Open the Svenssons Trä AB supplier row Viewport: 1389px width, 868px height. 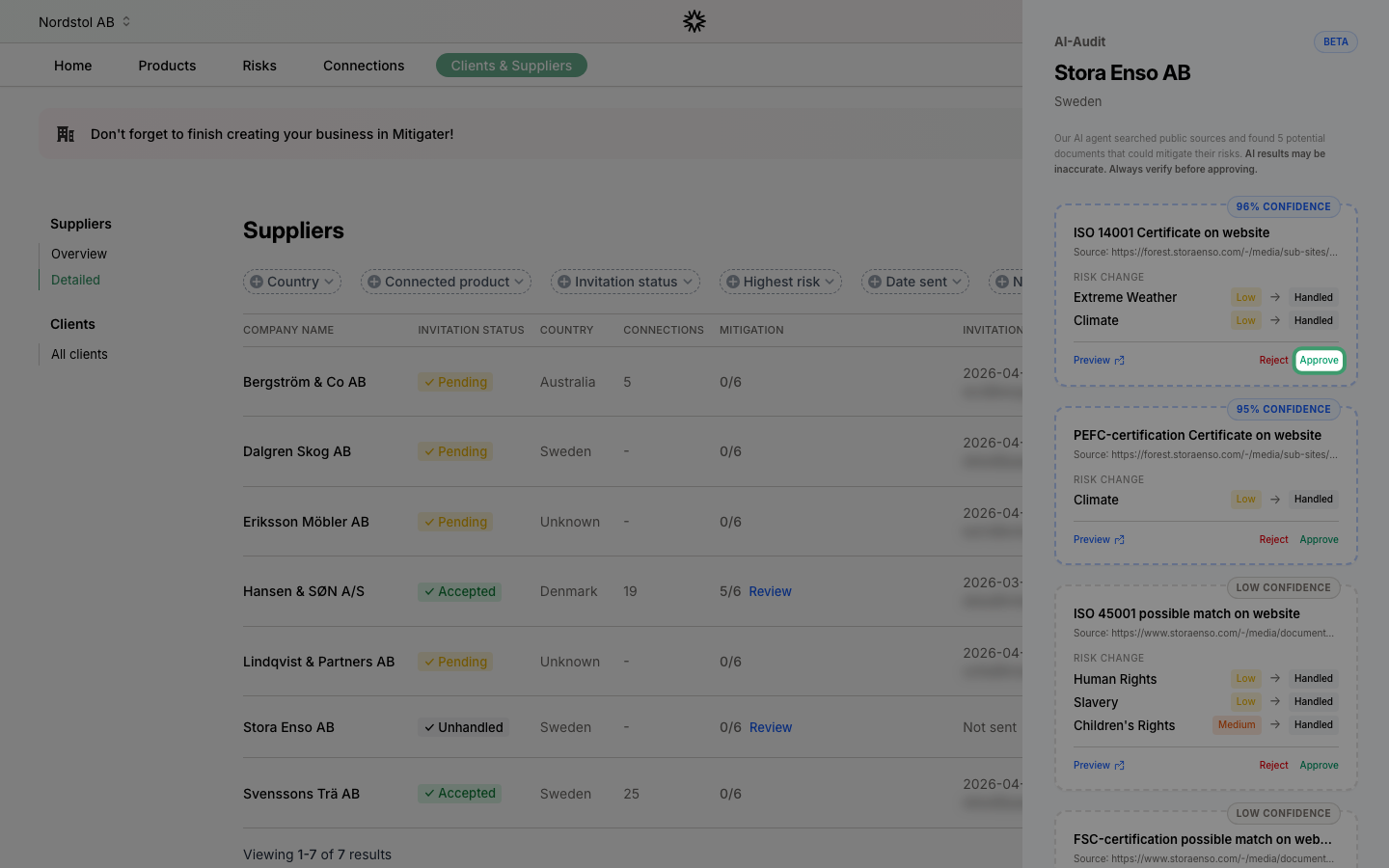click(x=633, y=793)
